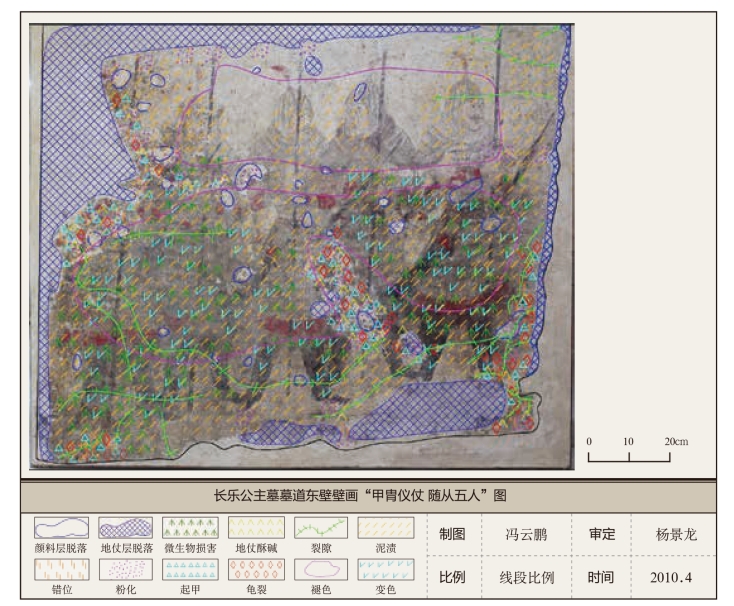734x606 pixels.
Task: Click the scale bar label 20cm
Action: coord(676,441)
